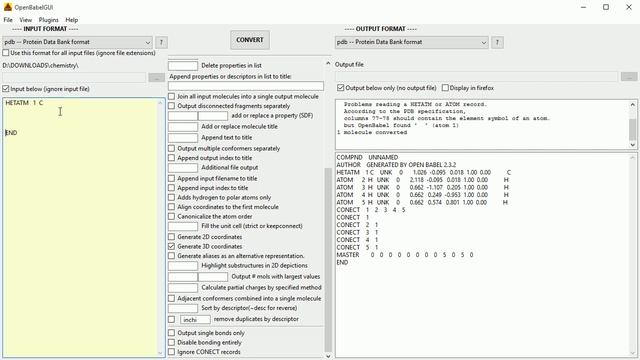Screen dimensions: 640x360
Task: Check 'Append output index to title'
Action: point(171,158)
